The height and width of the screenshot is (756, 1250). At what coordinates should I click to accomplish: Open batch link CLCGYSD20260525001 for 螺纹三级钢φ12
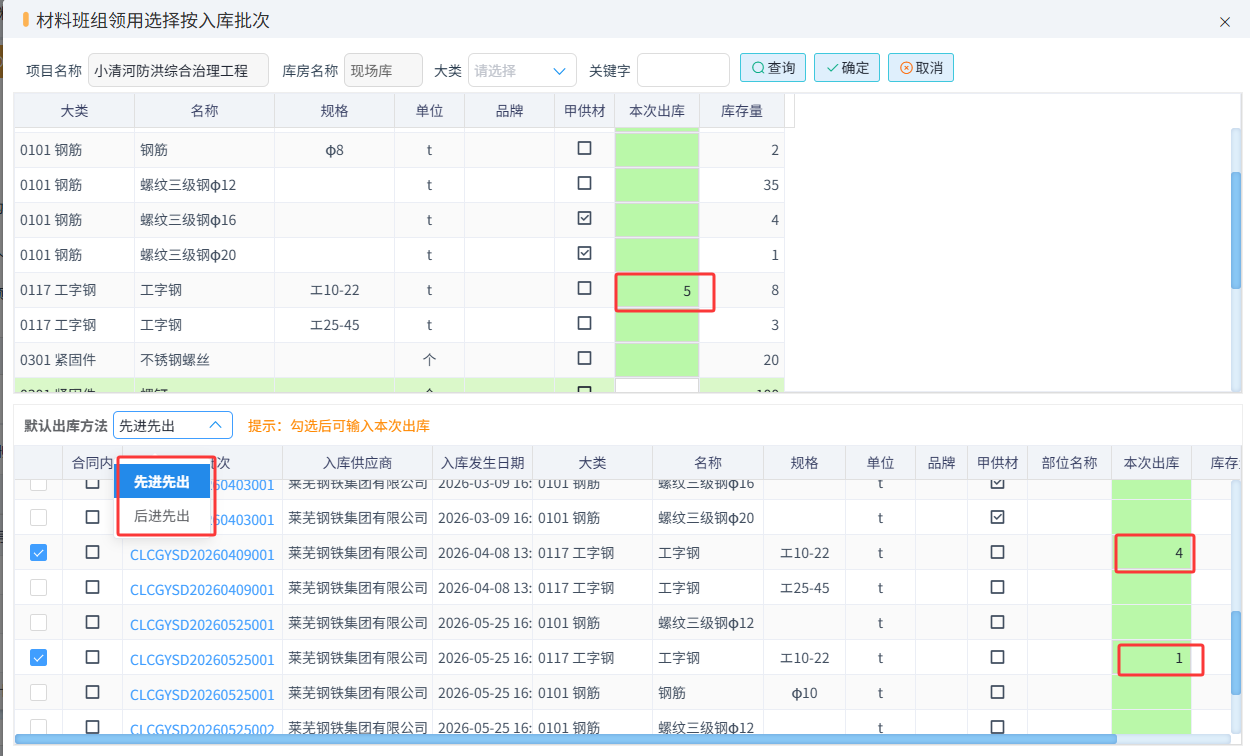point(202,625)
